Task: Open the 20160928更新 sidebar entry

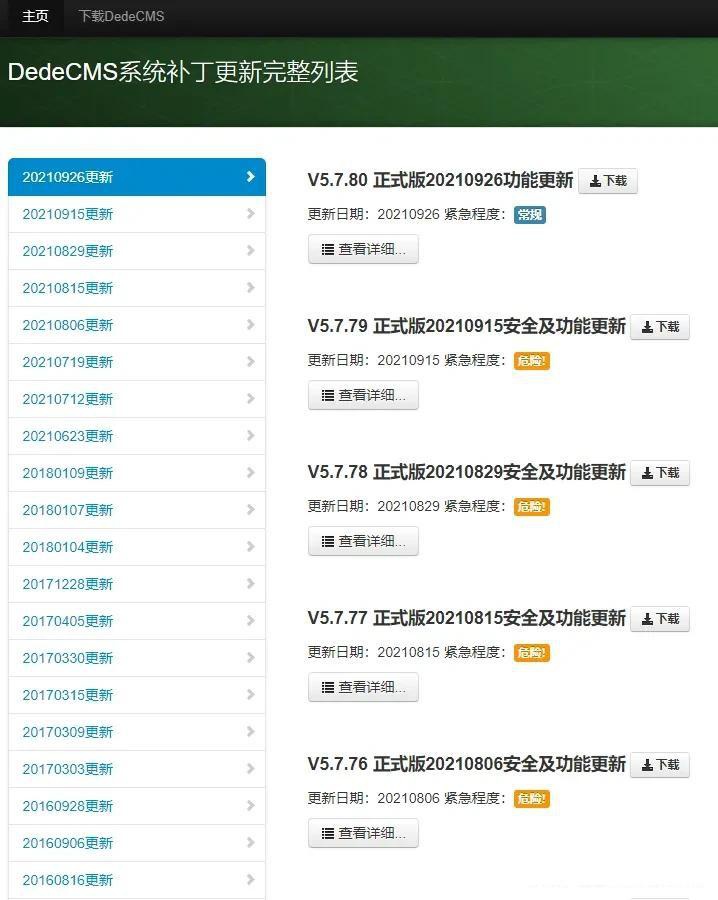Action: [137, 806]
